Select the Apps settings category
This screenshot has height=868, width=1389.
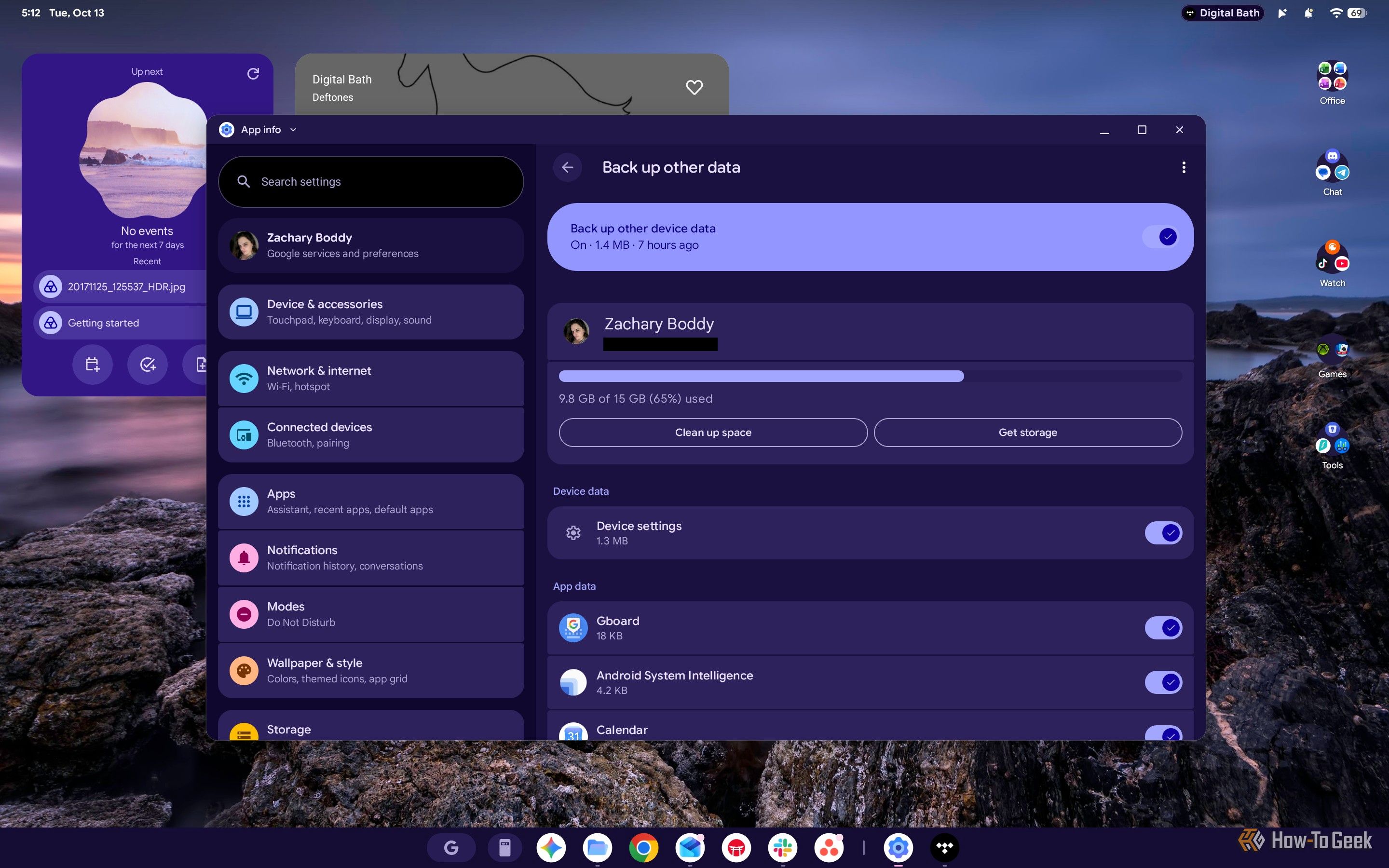pyautogui.click(x=371, y=501)
